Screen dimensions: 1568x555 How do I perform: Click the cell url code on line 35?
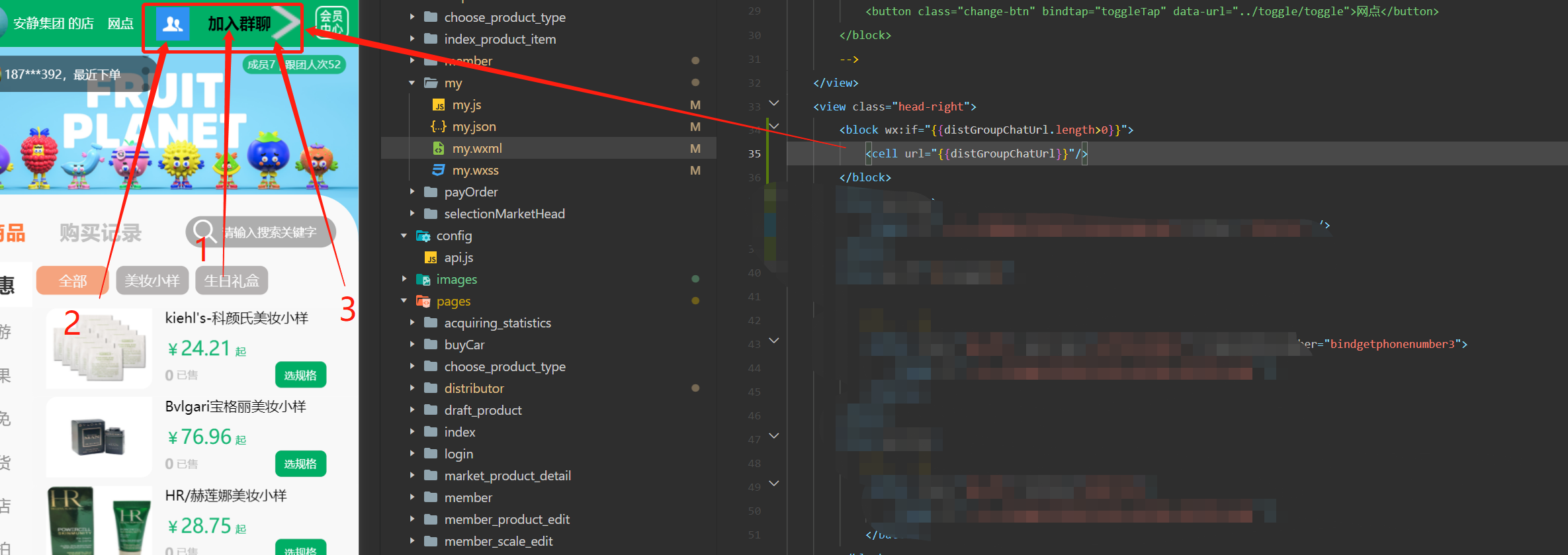(977, 153)
